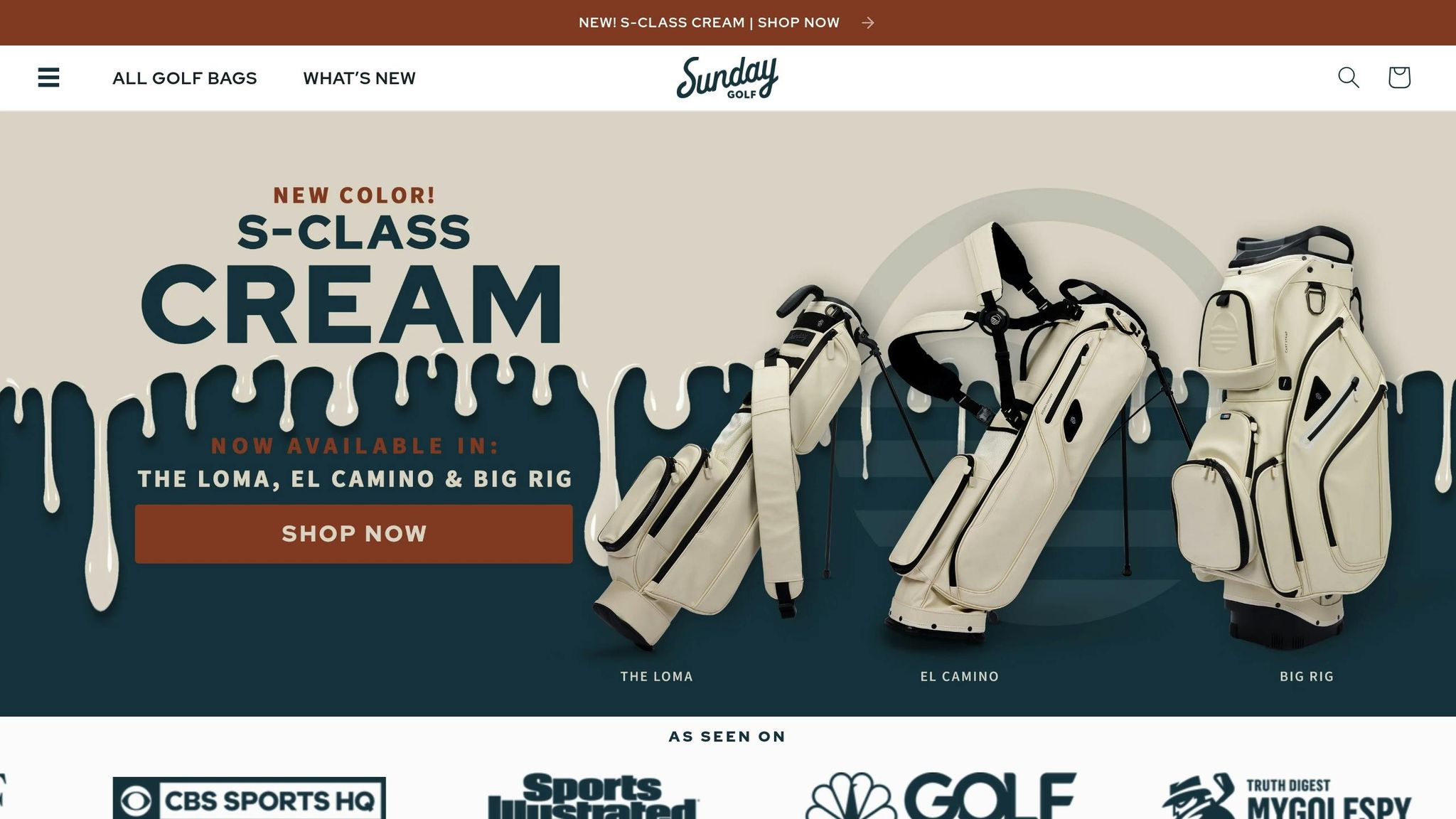Open the shopping cart icon
The image size is (1456, 819).
pyautogui.click(x=1399, y=77)
